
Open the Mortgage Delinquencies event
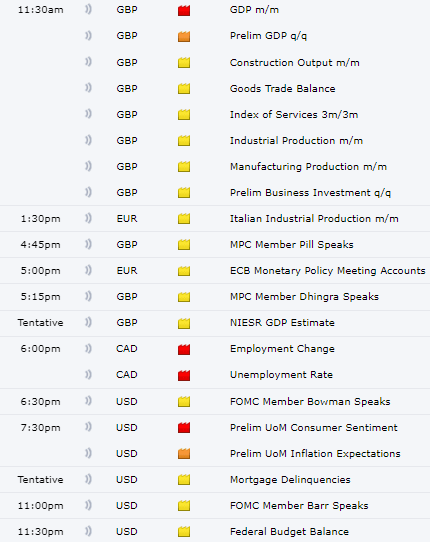[290, 480]
